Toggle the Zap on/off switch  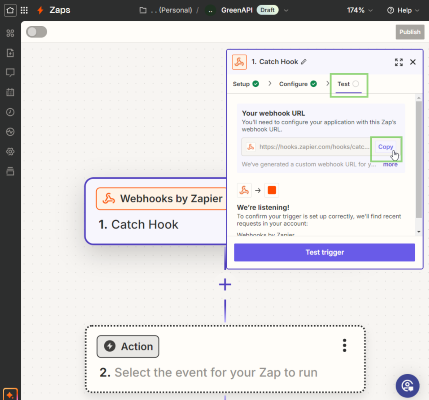click(37, 32)
